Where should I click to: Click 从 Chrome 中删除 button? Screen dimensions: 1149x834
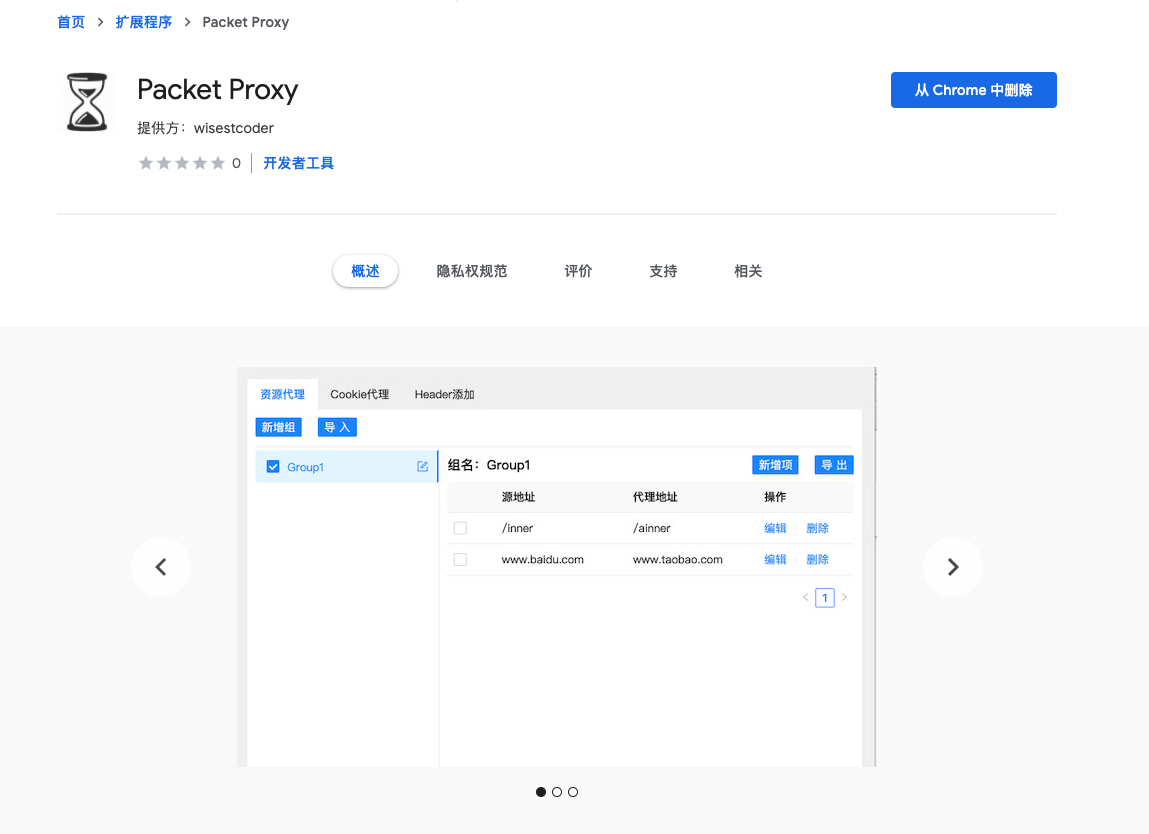pyautogui.click(x=973, y=89)
